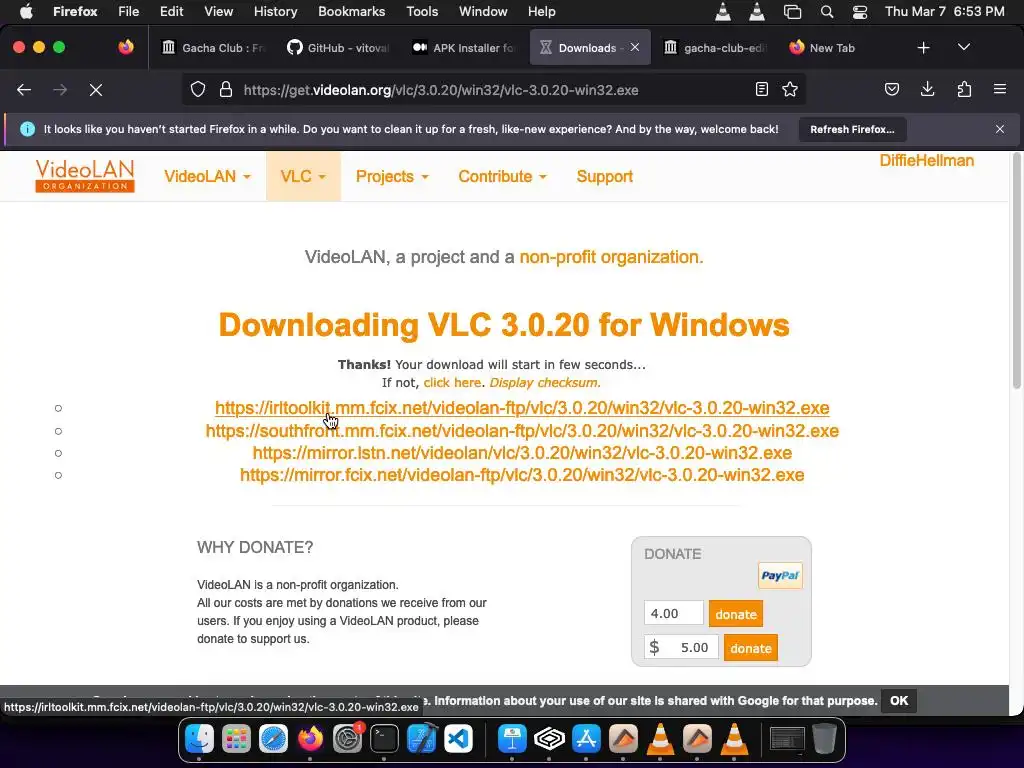This screenshot has width=1024, height=768.
Task: Go back to the previous page
Action: point(24,89)
